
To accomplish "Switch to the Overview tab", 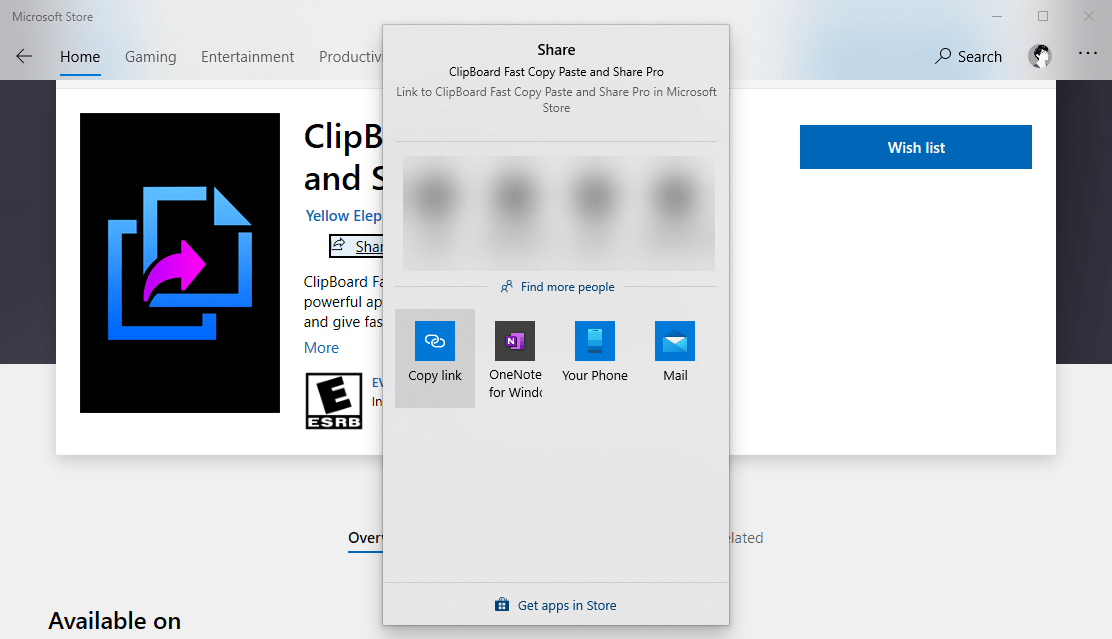I will pos(365,538).
